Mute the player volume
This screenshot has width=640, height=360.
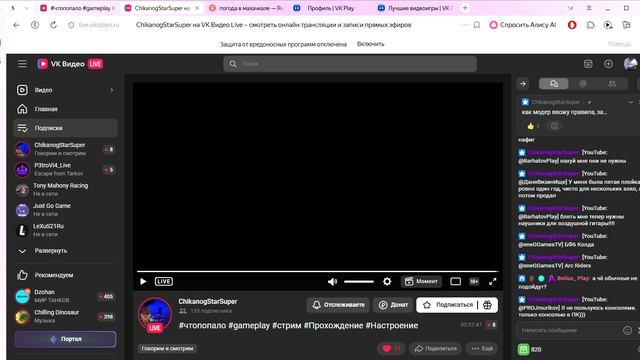(x=332, y=281)
